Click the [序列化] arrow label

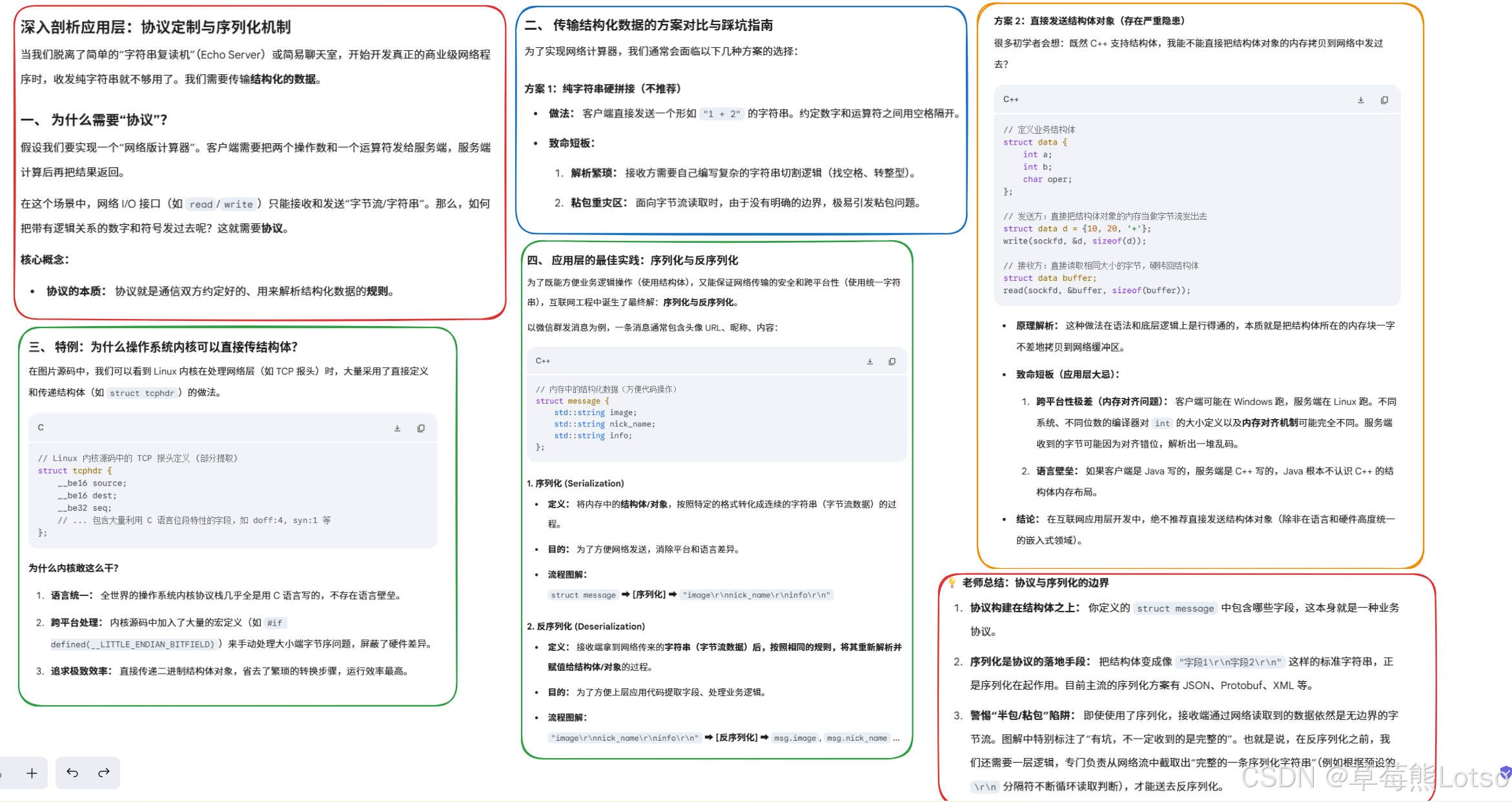pos(649,595)
